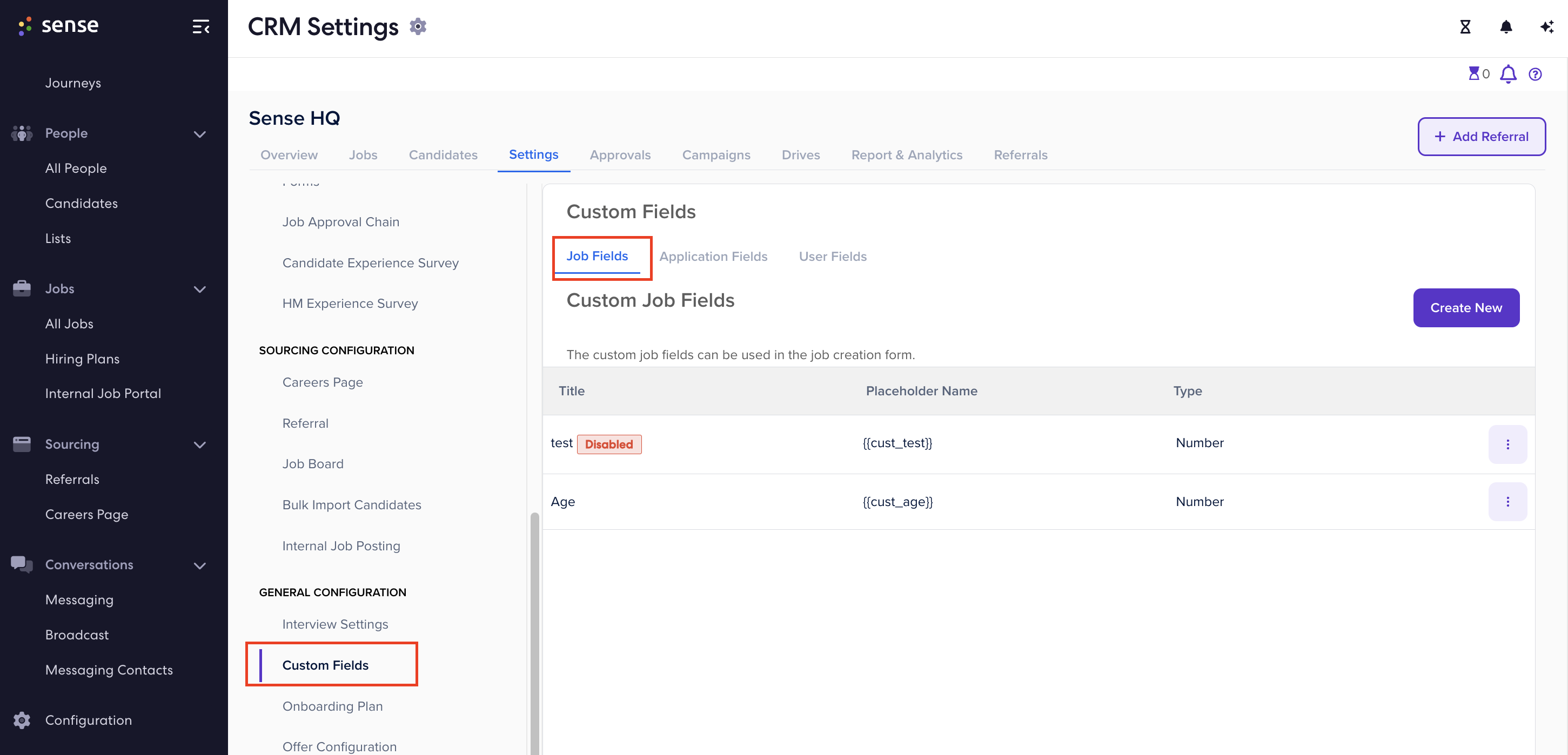The image size is (1568, 755).
Task: Open the Approvals tab
Action: click(x=620, y=155)
